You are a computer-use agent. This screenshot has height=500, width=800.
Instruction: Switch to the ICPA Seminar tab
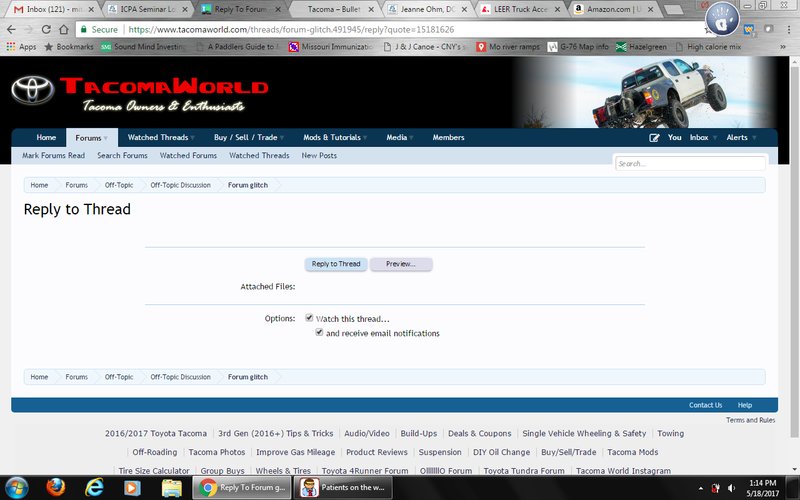[x=148, y=9]
